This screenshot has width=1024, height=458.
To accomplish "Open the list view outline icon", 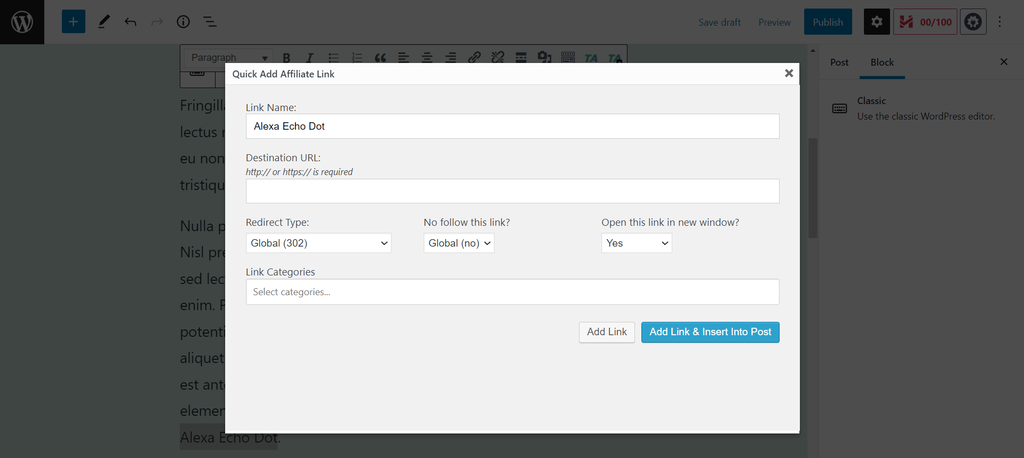I will pos(210,21).
